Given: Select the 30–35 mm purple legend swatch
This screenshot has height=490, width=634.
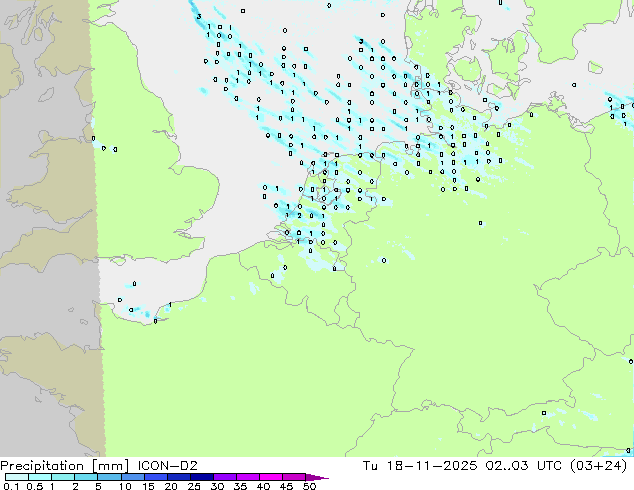Looking at the screenshot, I should [225, 477].
